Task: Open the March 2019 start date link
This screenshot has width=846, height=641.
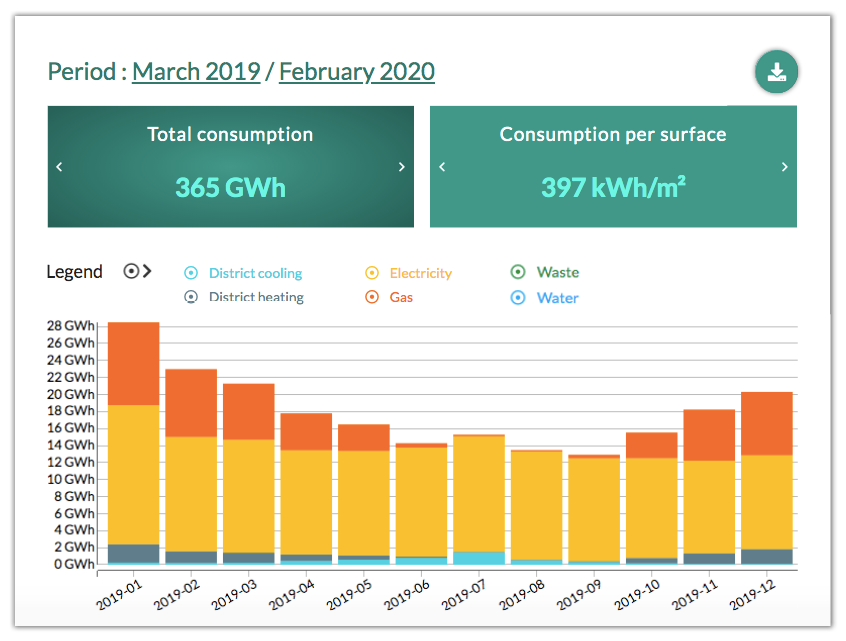Action: [x=196, y=72]
